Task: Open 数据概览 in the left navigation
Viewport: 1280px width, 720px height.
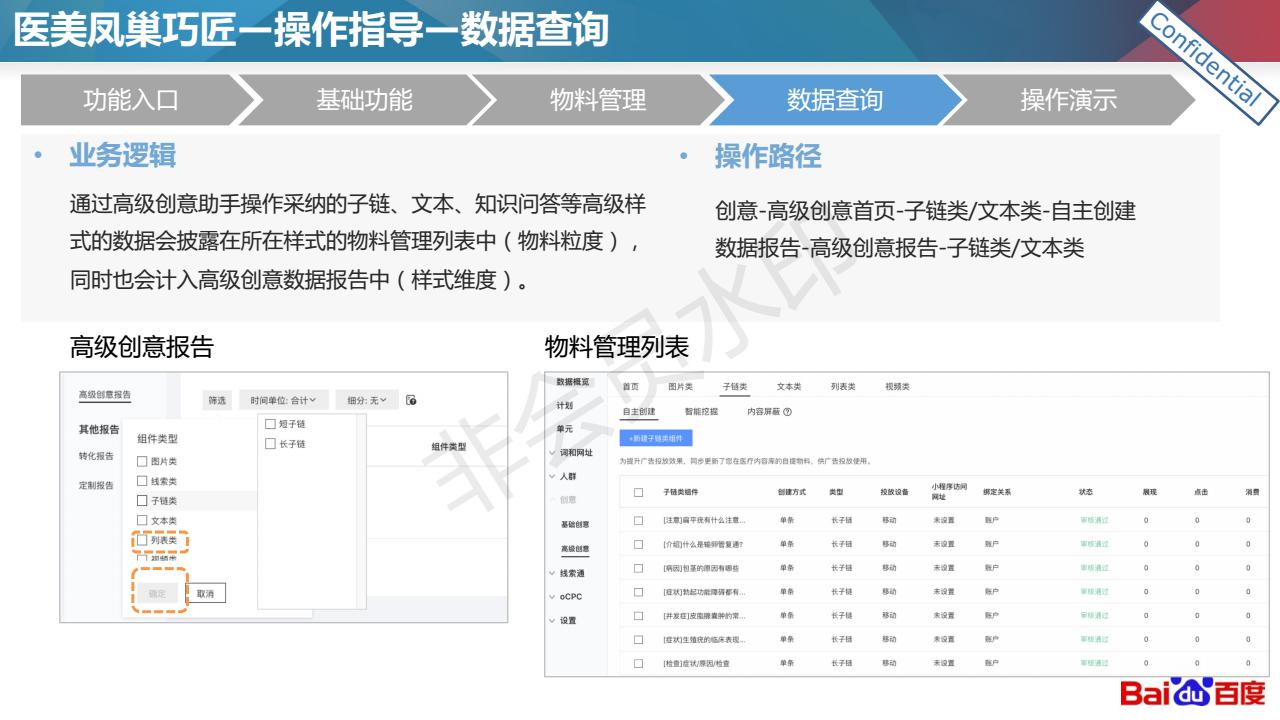Action: [573, 382]
